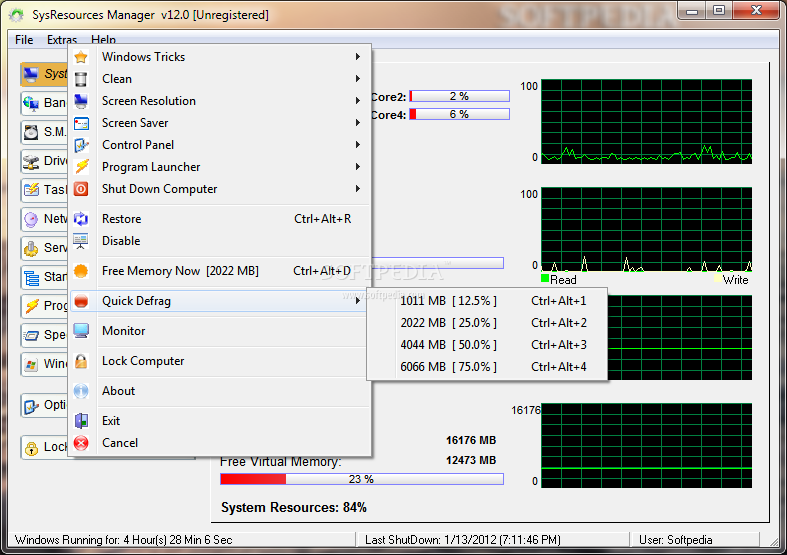
Task: Click the Read/Write disk activity graph
Action: [646, 229]
